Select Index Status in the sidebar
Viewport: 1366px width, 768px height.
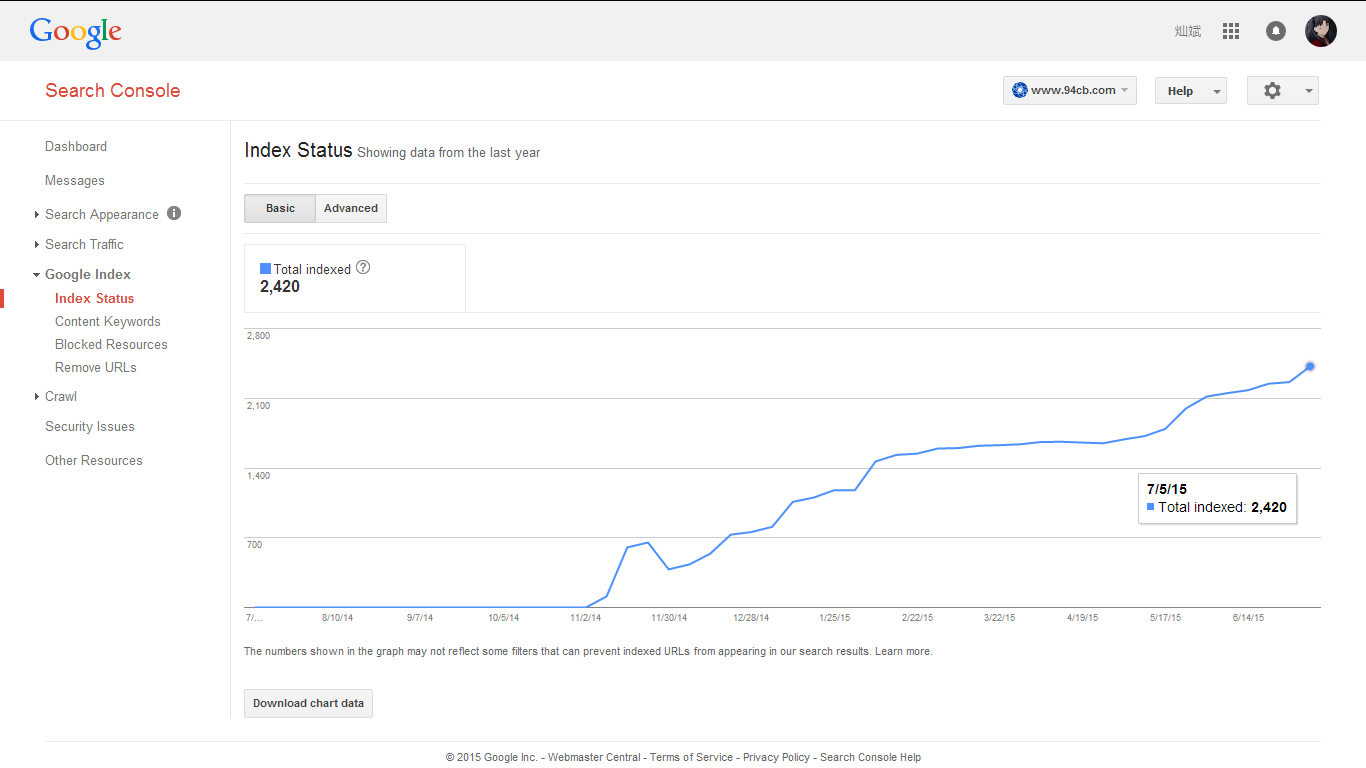click(x=94, y=298)
